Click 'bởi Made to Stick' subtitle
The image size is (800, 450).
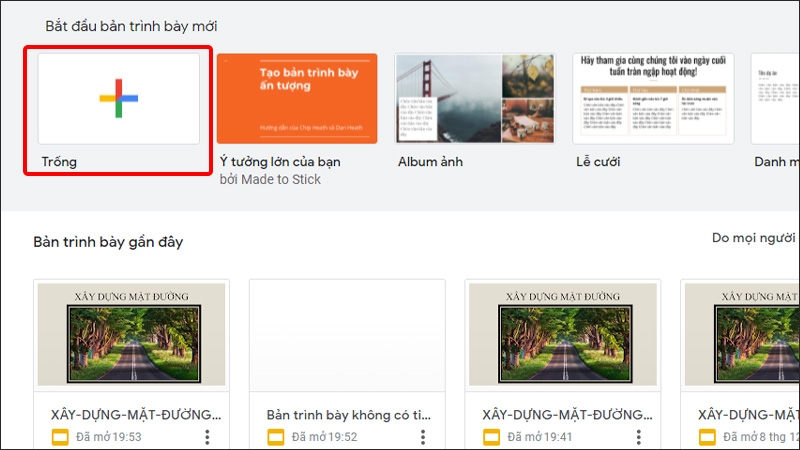270,180
